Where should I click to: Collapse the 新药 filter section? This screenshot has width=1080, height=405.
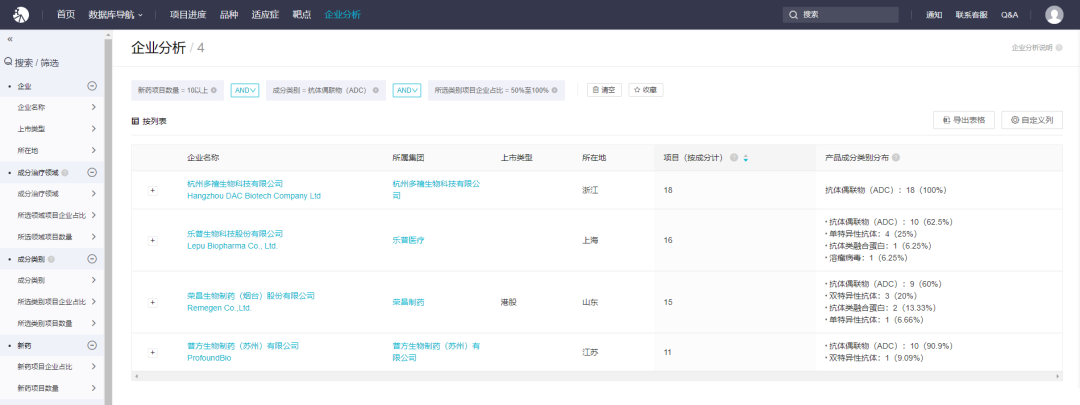92,345
